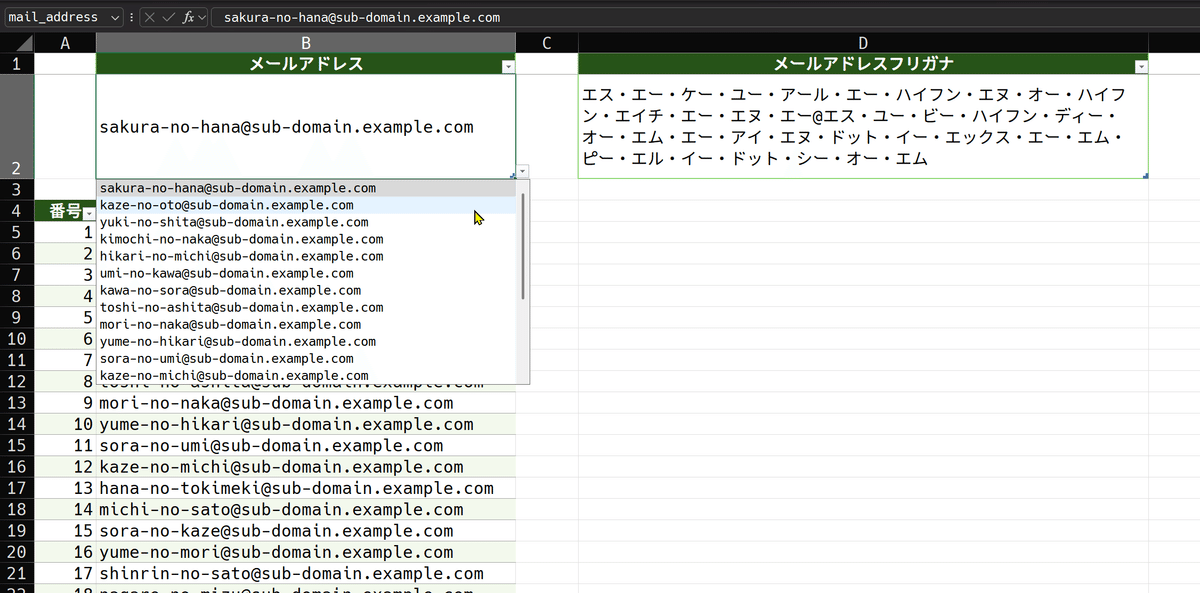This screenshot has height=593, width=1200.
Task: Click cell yume-no-mori@sub-domain.example.com
Action: pyautogui.click(x=306, y=552)
